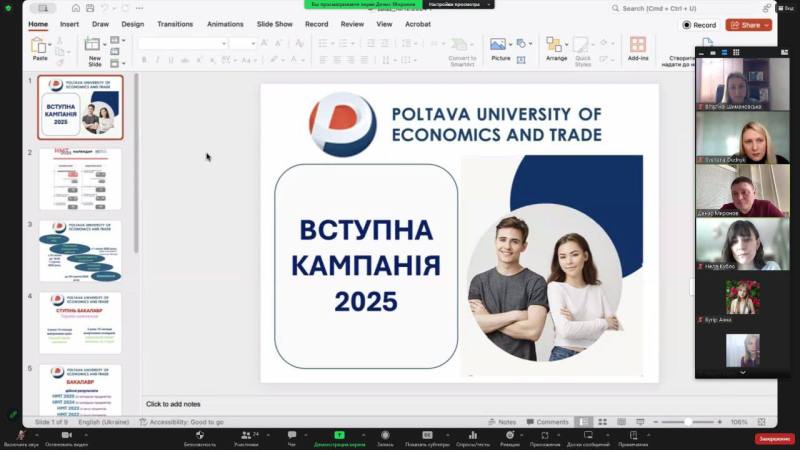Click the Add-ins icon

pyautogui.click(x=637, y=46)
